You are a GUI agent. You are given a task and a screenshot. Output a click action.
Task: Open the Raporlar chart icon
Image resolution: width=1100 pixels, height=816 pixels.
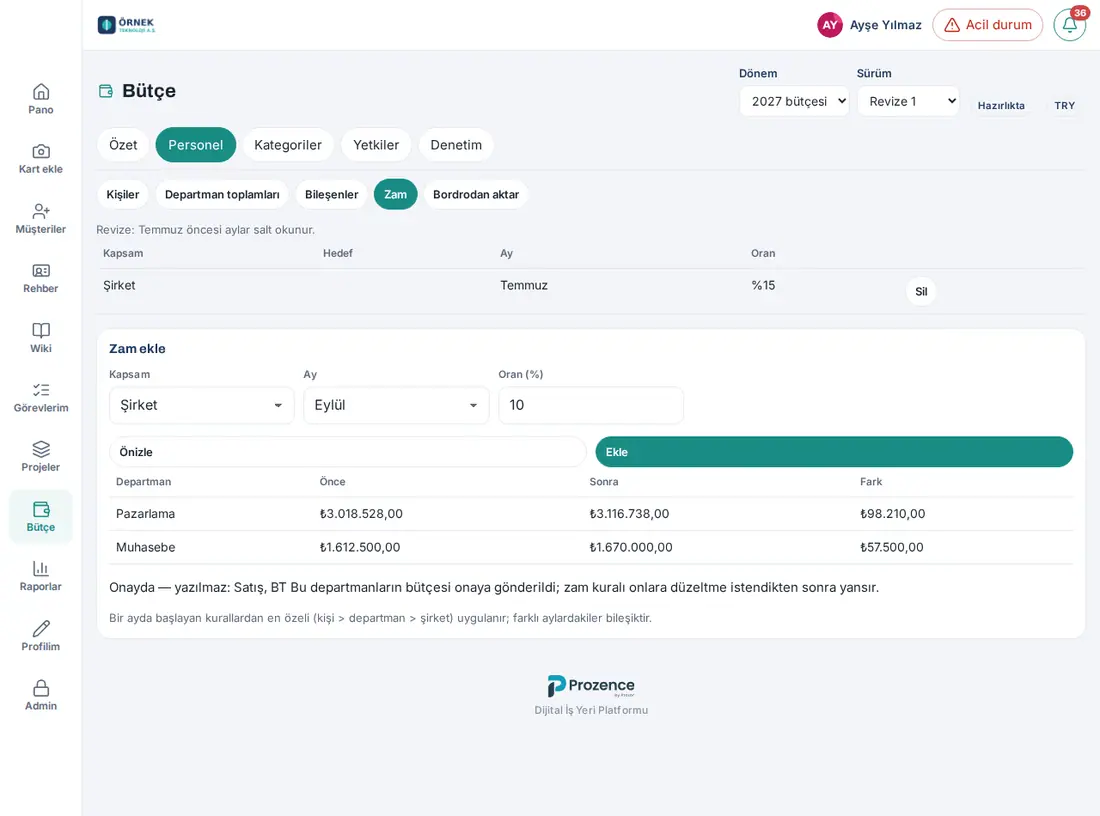click(41, 568)
